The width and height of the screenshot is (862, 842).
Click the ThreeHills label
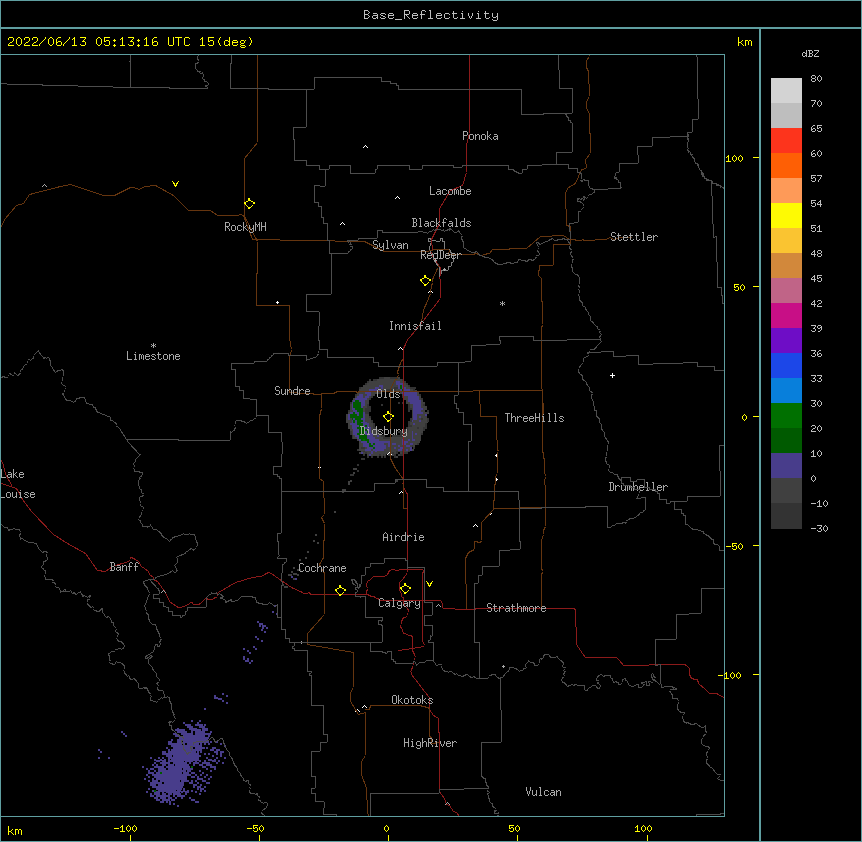click(534, 418)
